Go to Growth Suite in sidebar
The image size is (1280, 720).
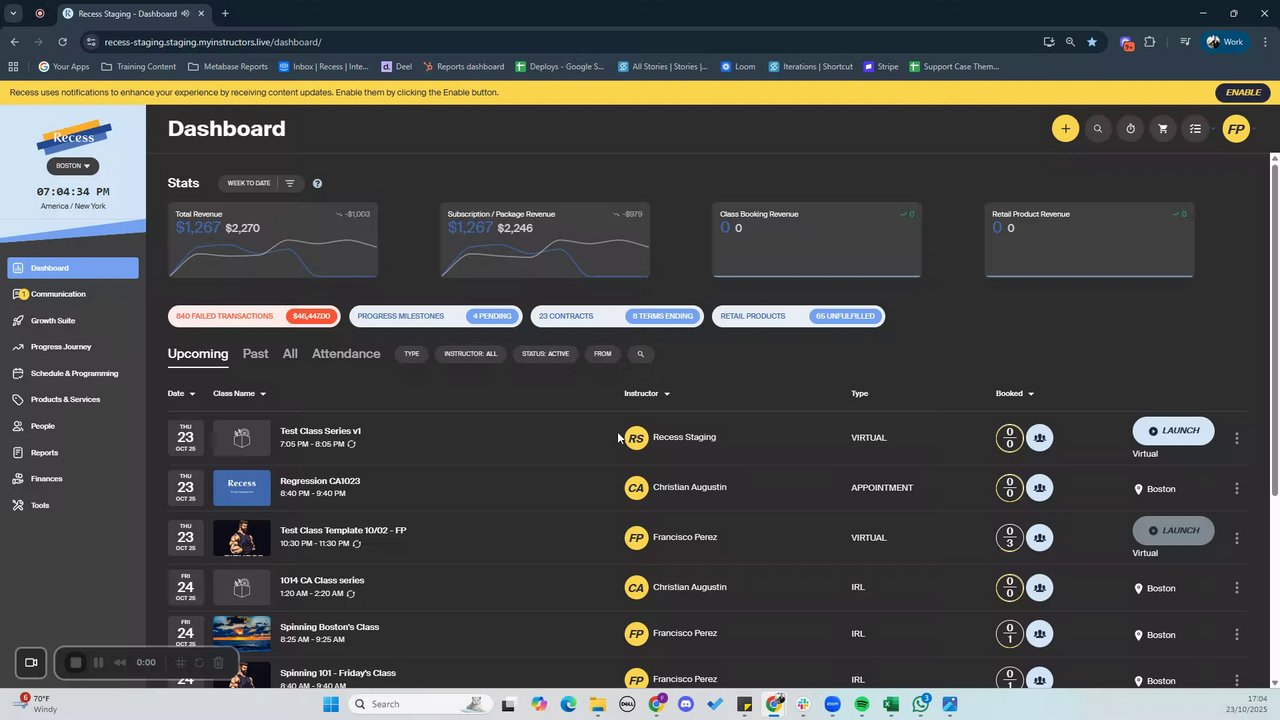click(72, 321)
